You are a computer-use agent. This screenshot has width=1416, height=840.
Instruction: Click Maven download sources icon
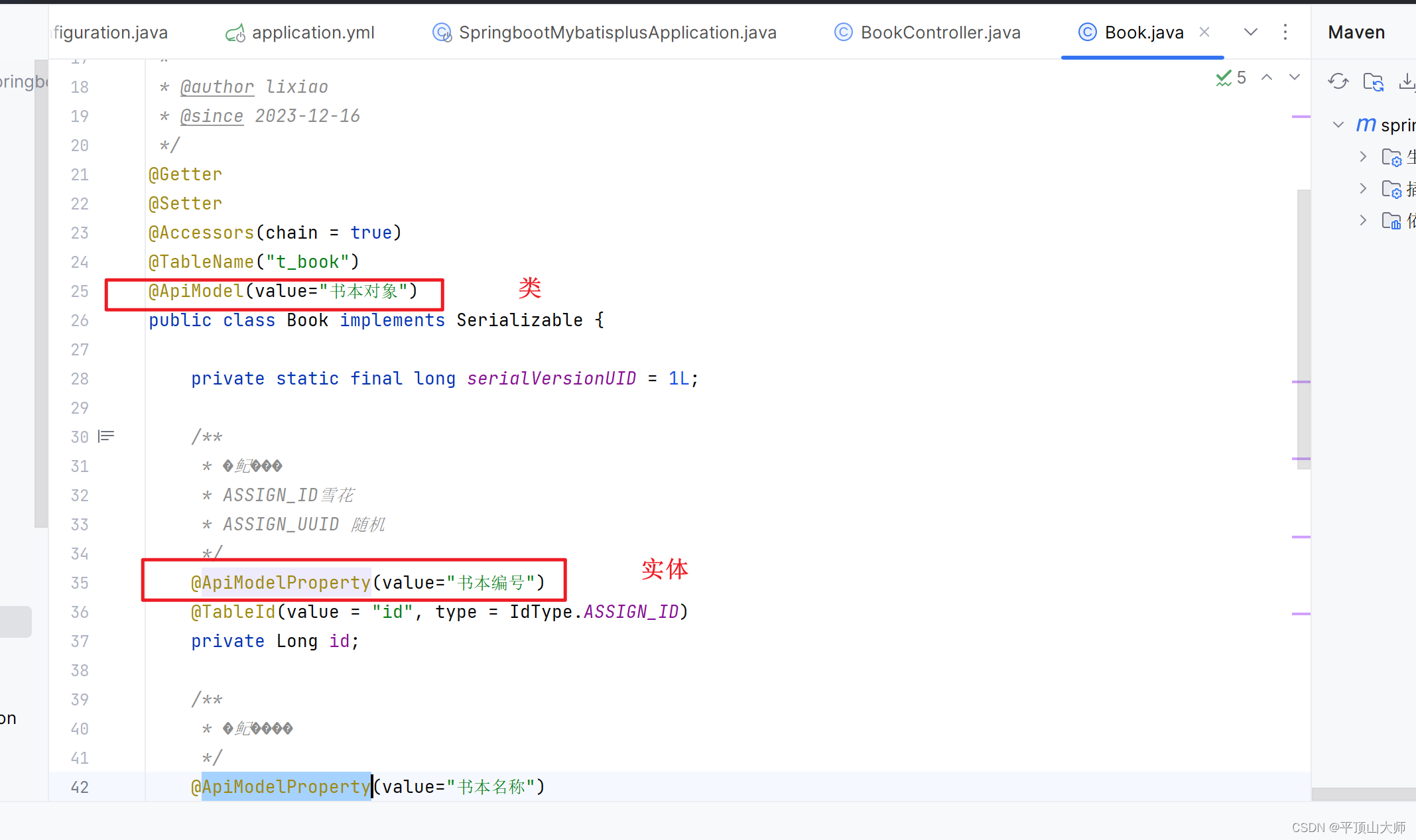(x=1406, y=82)
